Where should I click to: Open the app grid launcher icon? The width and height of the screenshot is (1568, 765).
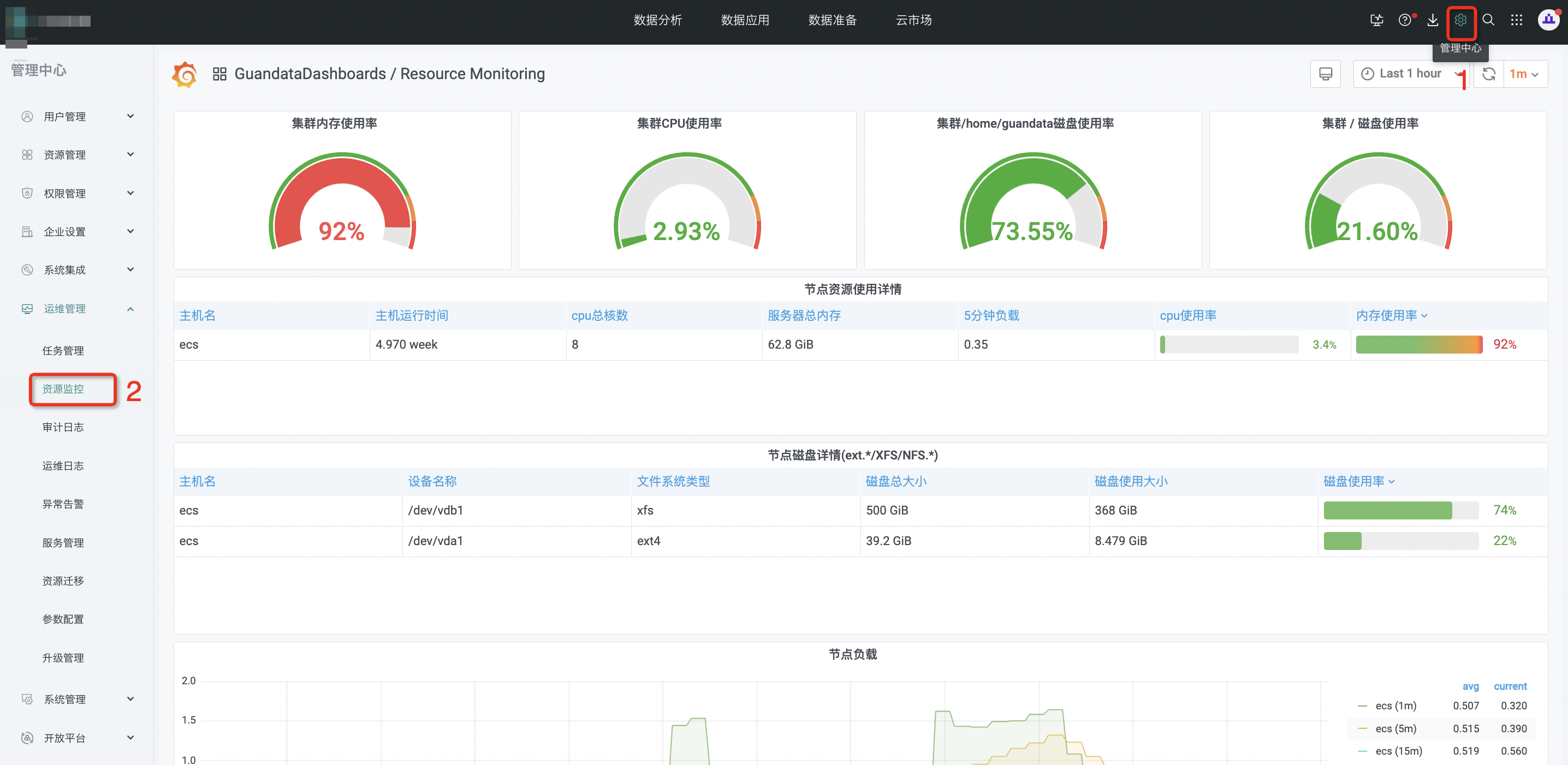tap(1516, 20)
